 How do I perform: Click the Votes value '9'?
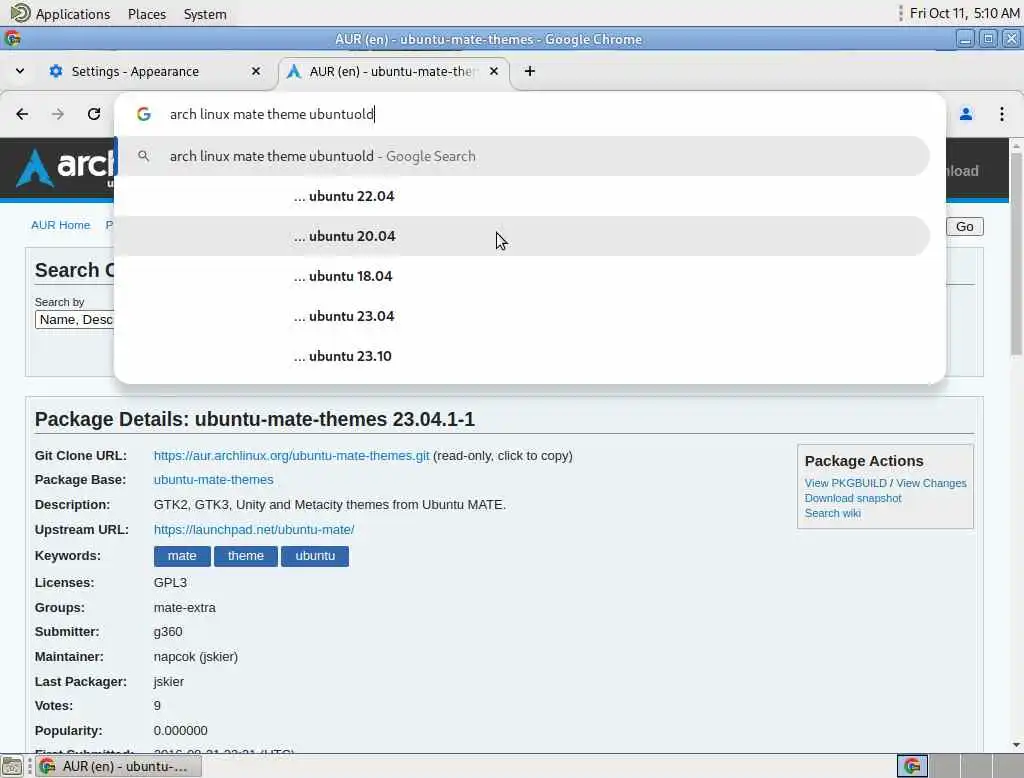157,705
